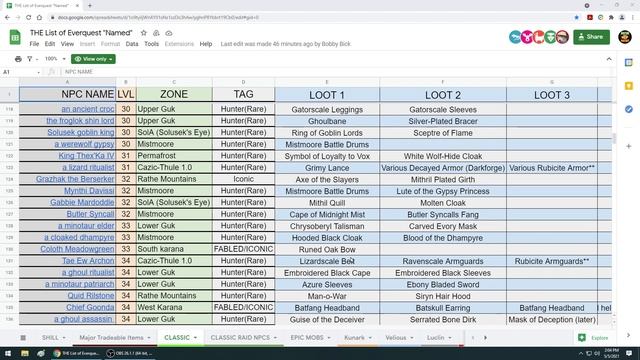This screenshot has width=640, height=360.
Task: Select the Iconic tag cell
Action: (x=244, y=179)
